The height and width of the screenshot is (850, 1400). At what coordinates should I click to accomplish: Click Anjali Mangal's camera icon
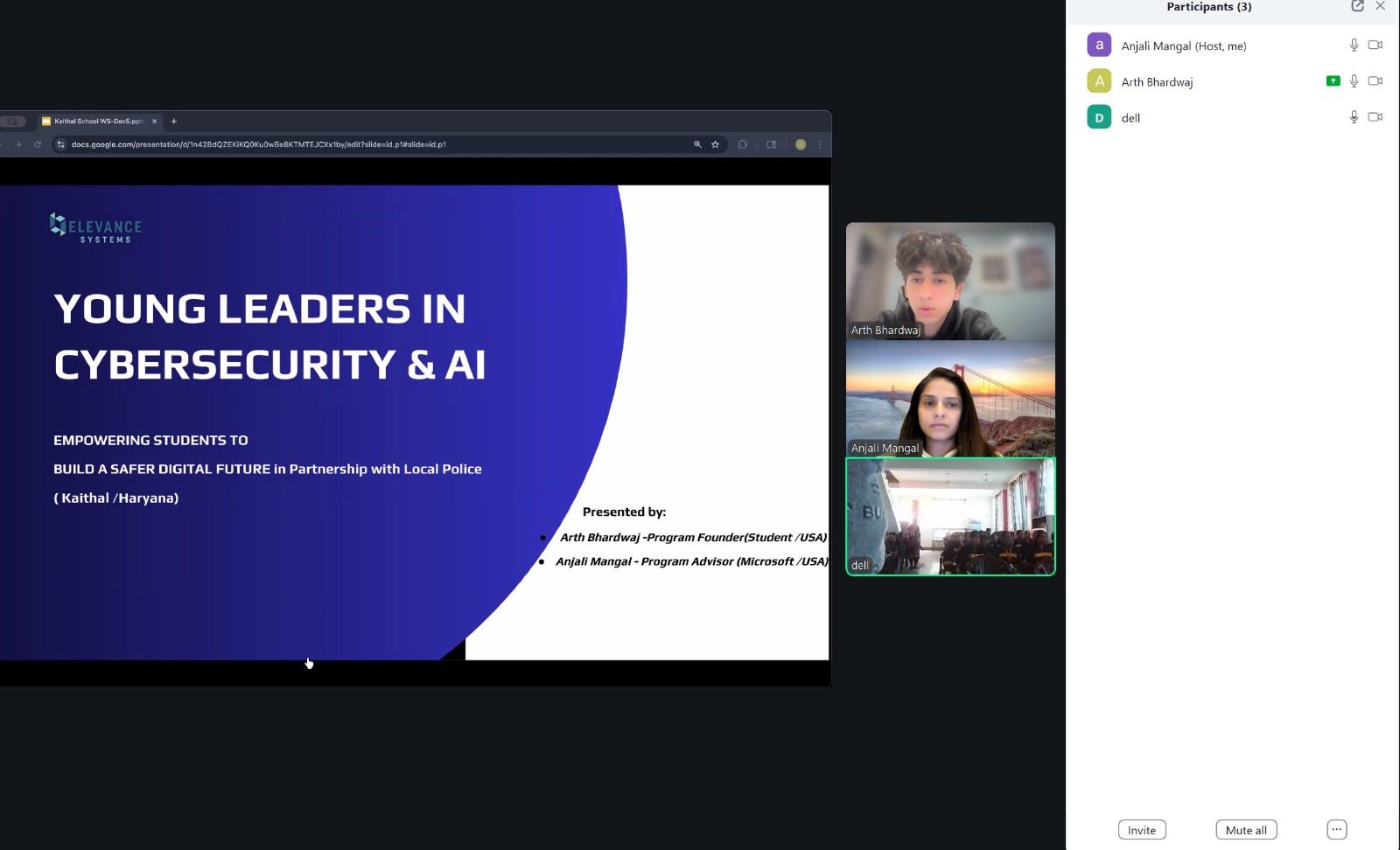[1375, 45]
